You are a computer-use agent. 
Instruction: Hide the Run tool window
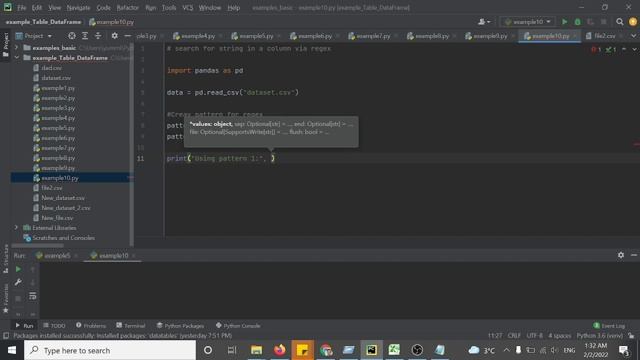pyautogui.click(x=634, y=255)
